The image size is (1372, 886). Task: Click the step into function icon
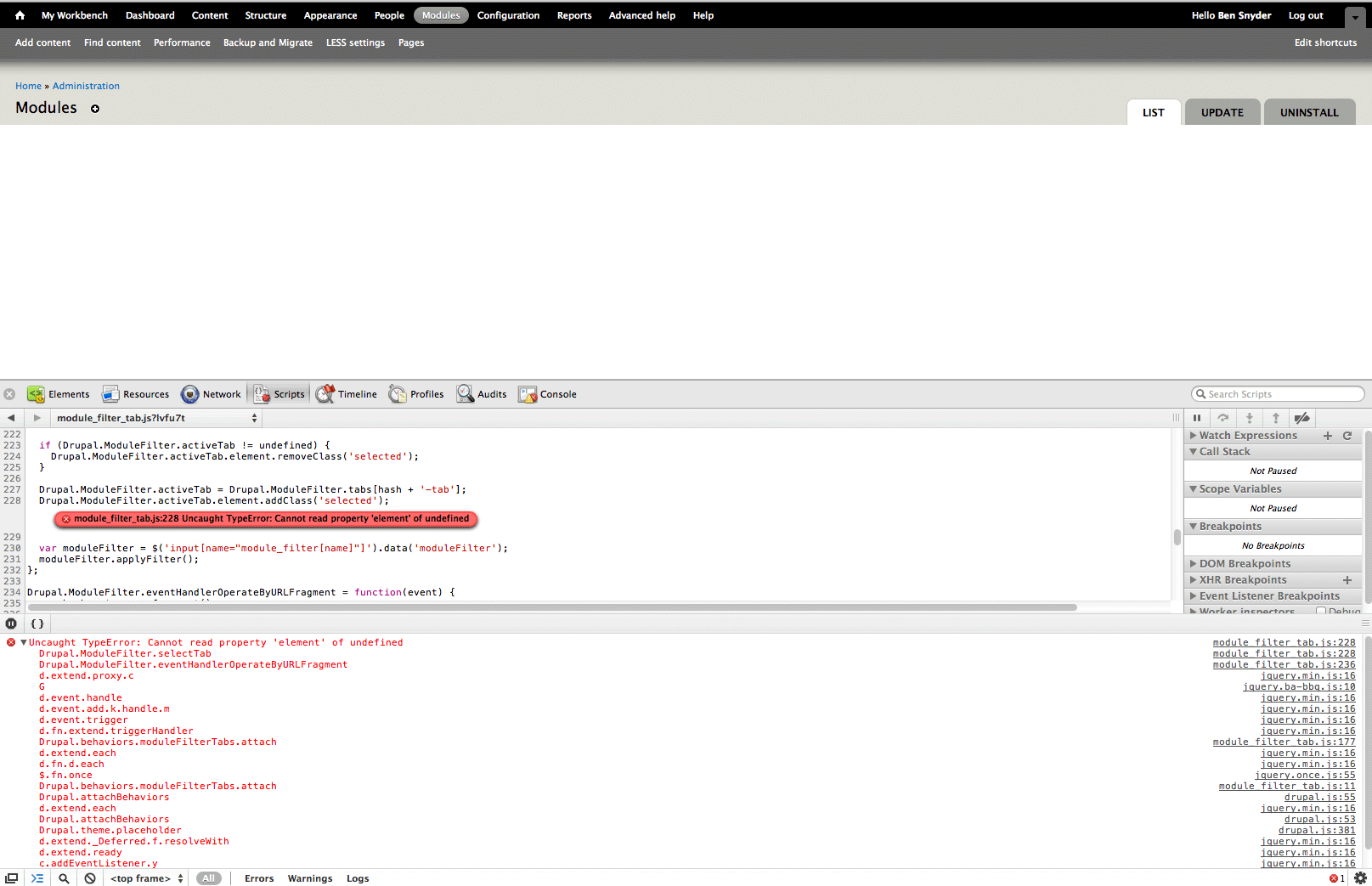pos(1250,418)
